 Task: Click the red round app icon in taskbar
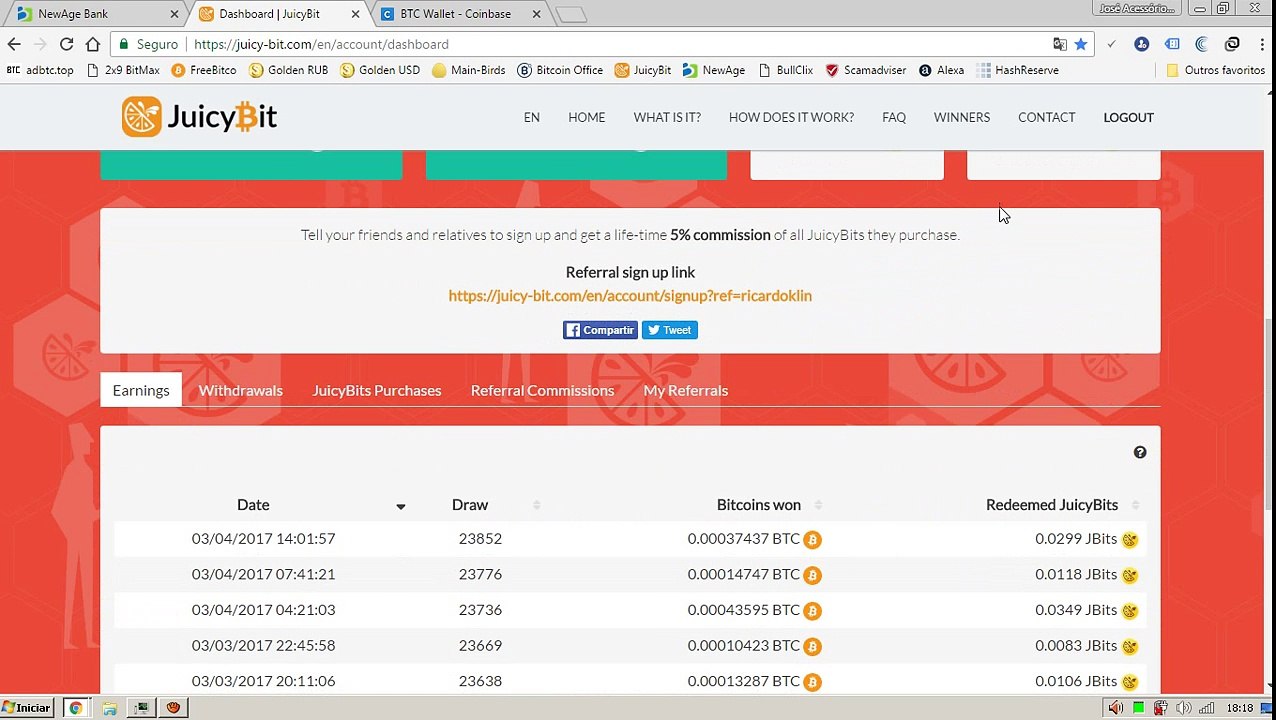point(173,708)
